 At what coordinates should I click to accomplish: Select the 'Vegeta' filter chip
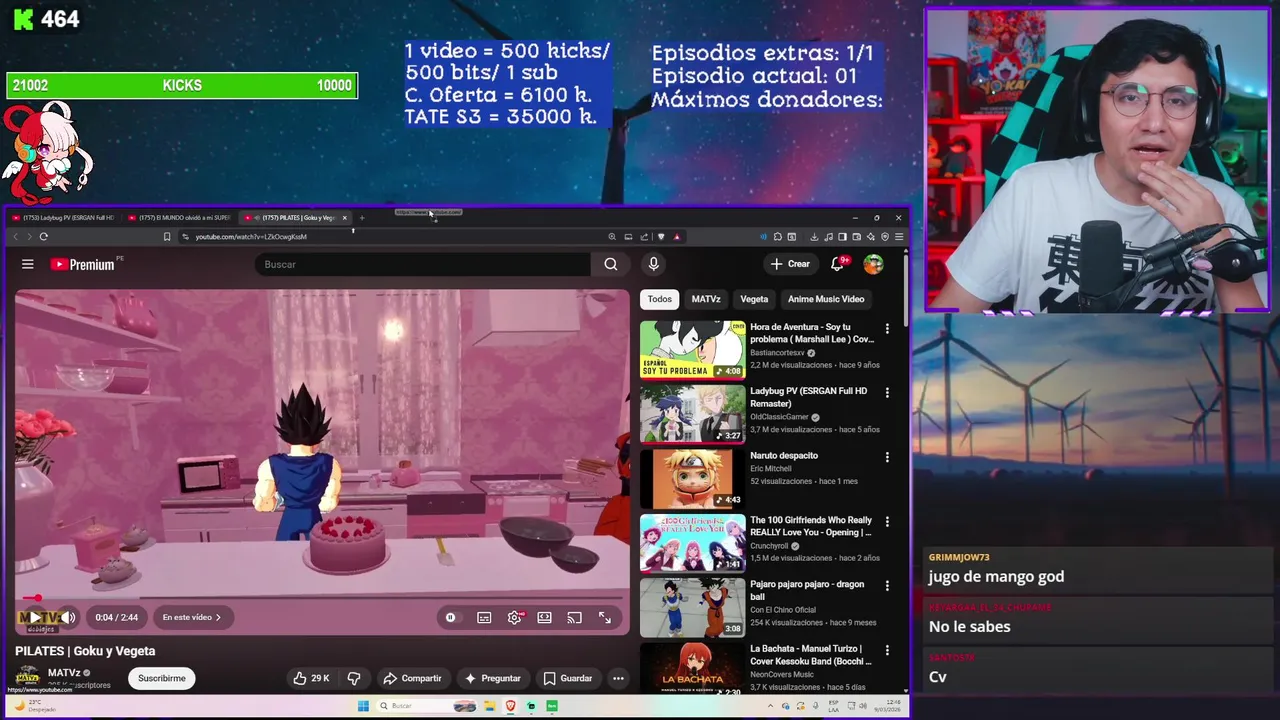754,299
